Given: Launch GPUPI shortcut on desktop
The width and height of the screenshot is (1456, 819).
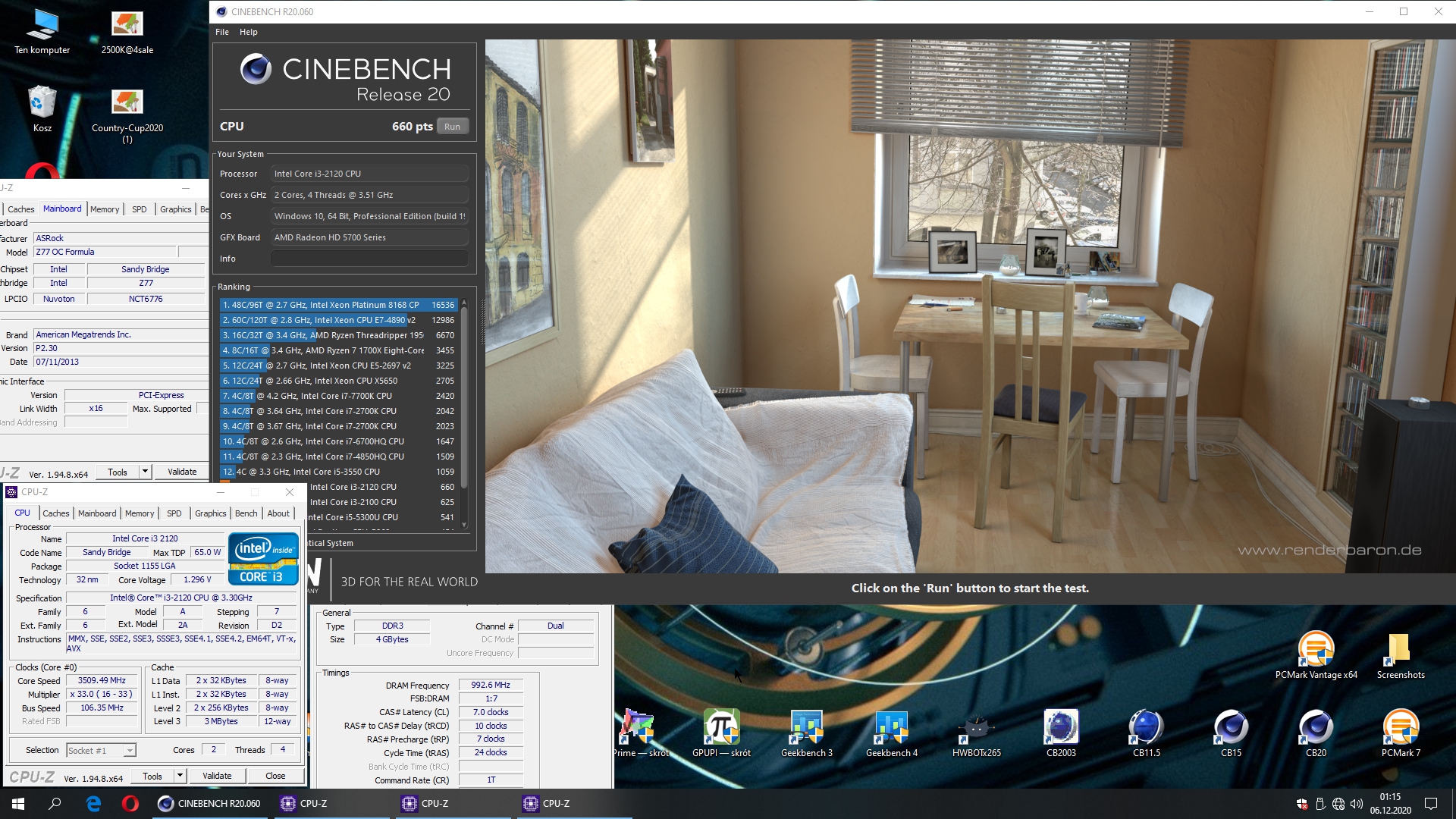Looking at the screenshot, I should tap(721, 733).
